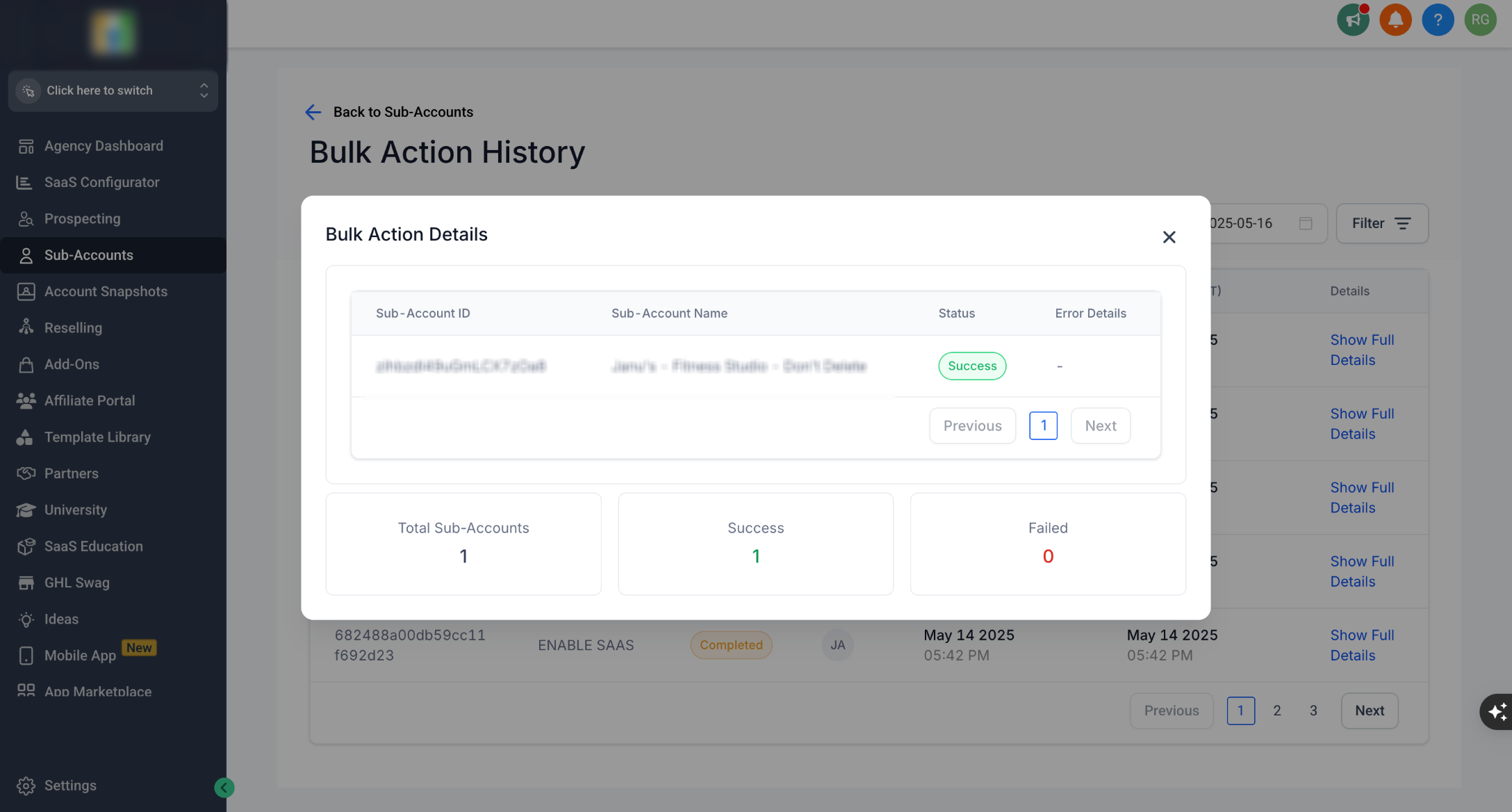The height and width of the screenshot is (812, 1512).
Task: Go to page 2 of history table
Action: coord(1276,710)
